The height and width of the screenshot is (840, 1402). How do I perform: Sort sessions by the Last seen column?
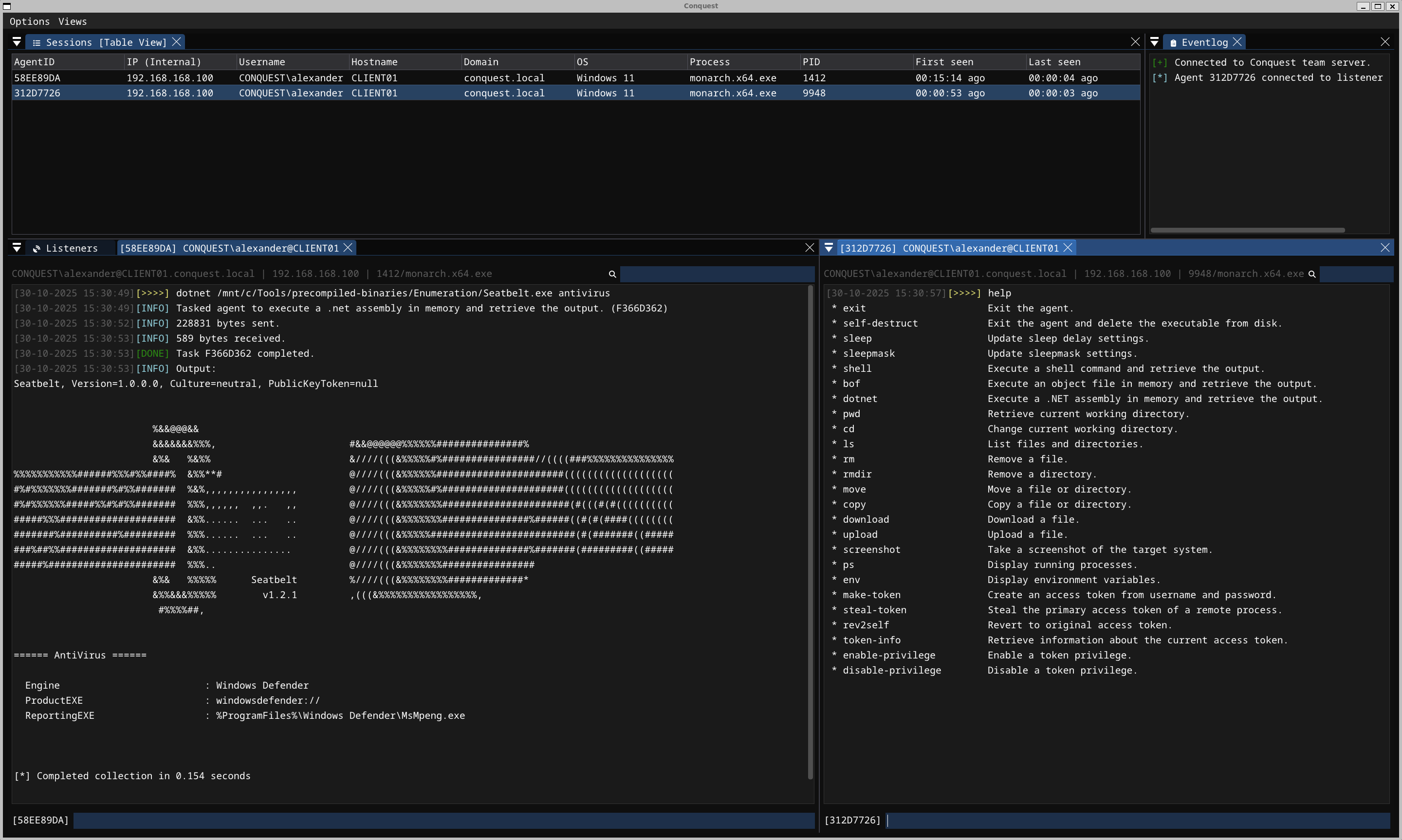(x=1054, y=62)
